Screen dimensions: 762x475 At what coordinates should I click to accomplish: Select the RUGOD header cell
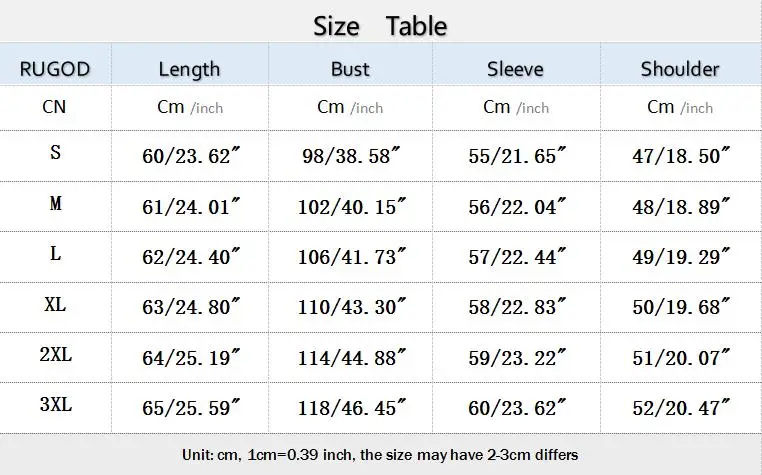(55, 69)
